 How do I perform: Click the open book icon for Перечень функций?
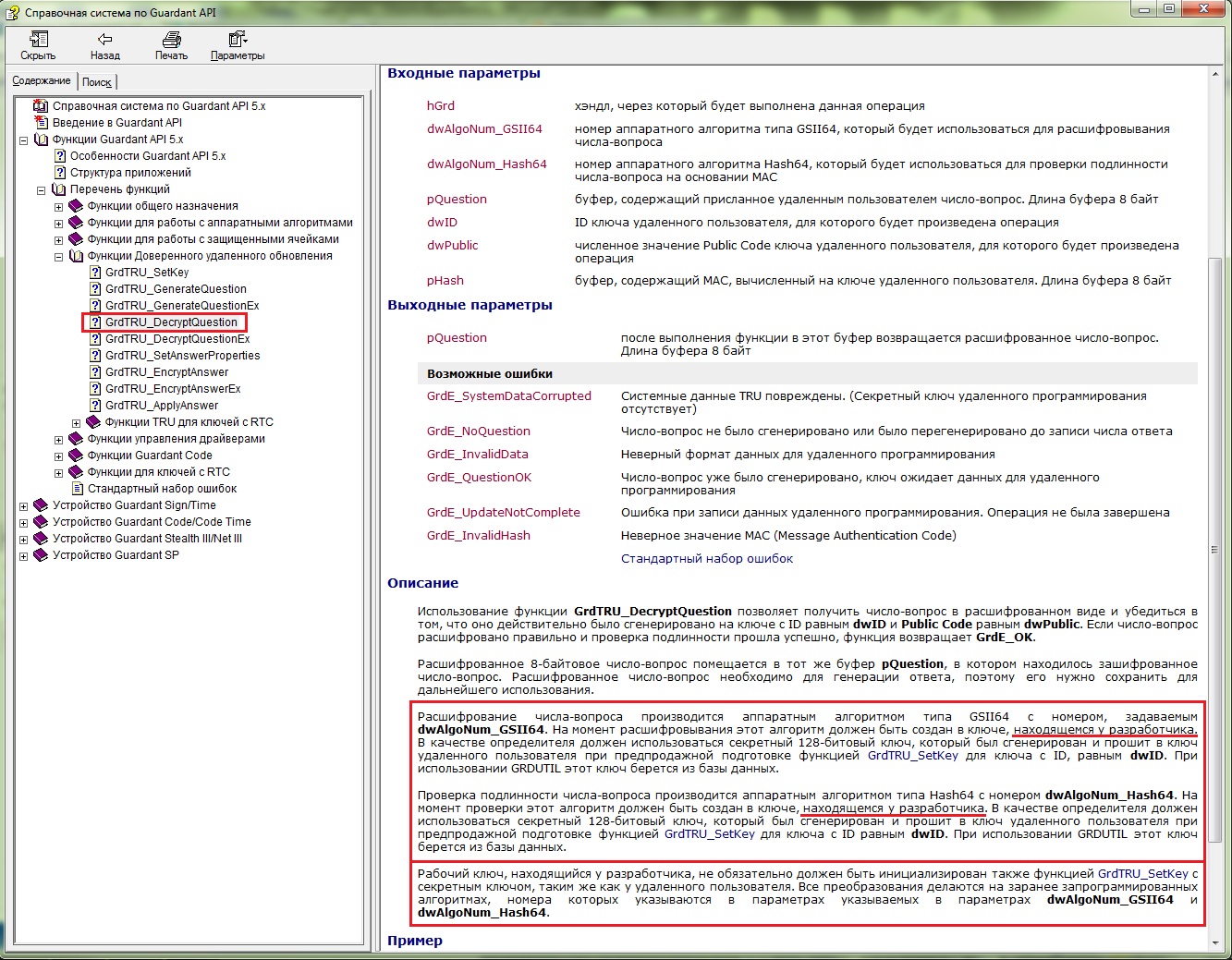(59, 189)
